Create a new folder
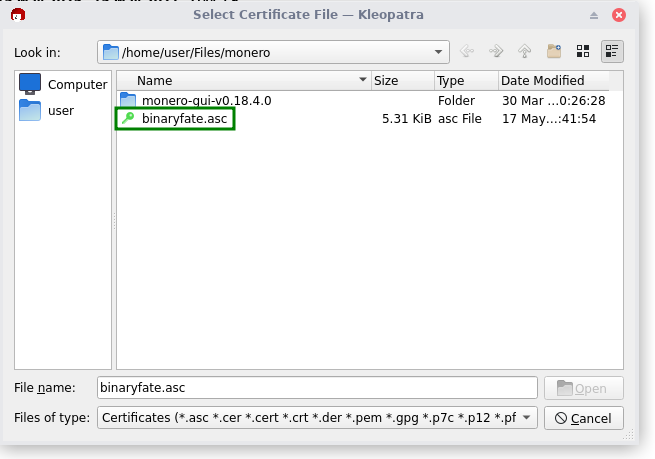The height and width of the screenshot is (459, 655). click(x=554, y=51)
